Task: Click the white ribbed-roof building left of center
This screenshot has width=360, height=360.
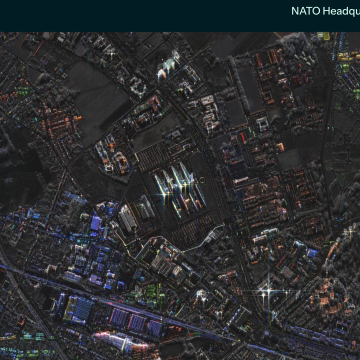Action: click(128, 218)
